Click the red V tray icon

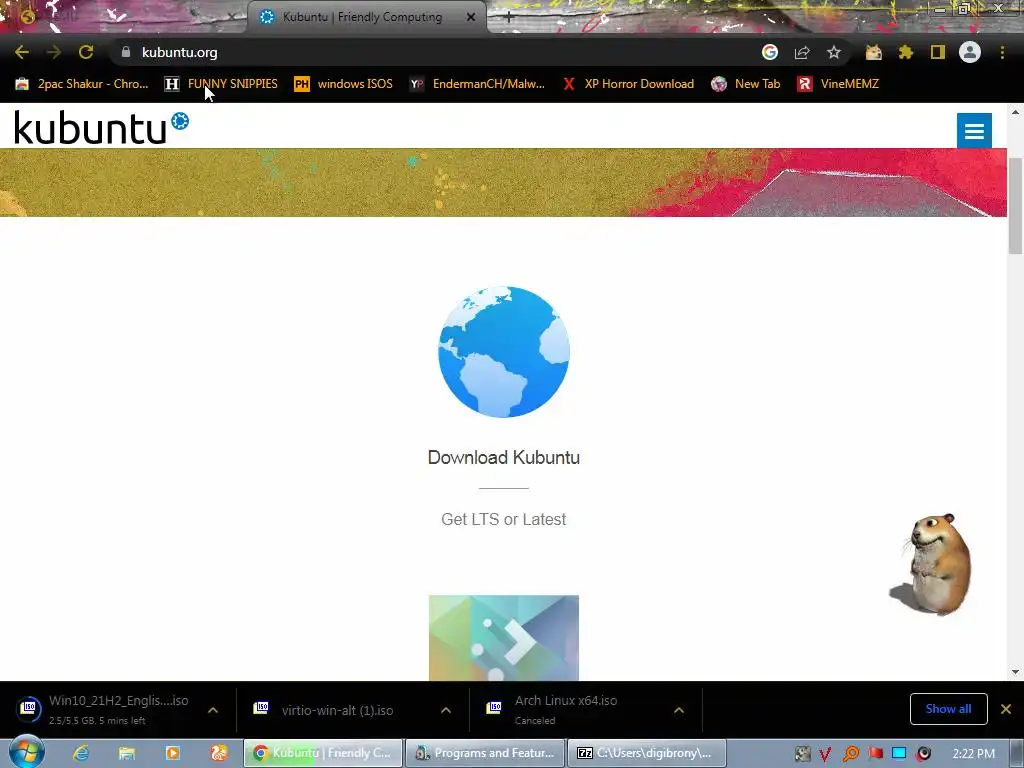pyautogui.click(x=825, y=754)
